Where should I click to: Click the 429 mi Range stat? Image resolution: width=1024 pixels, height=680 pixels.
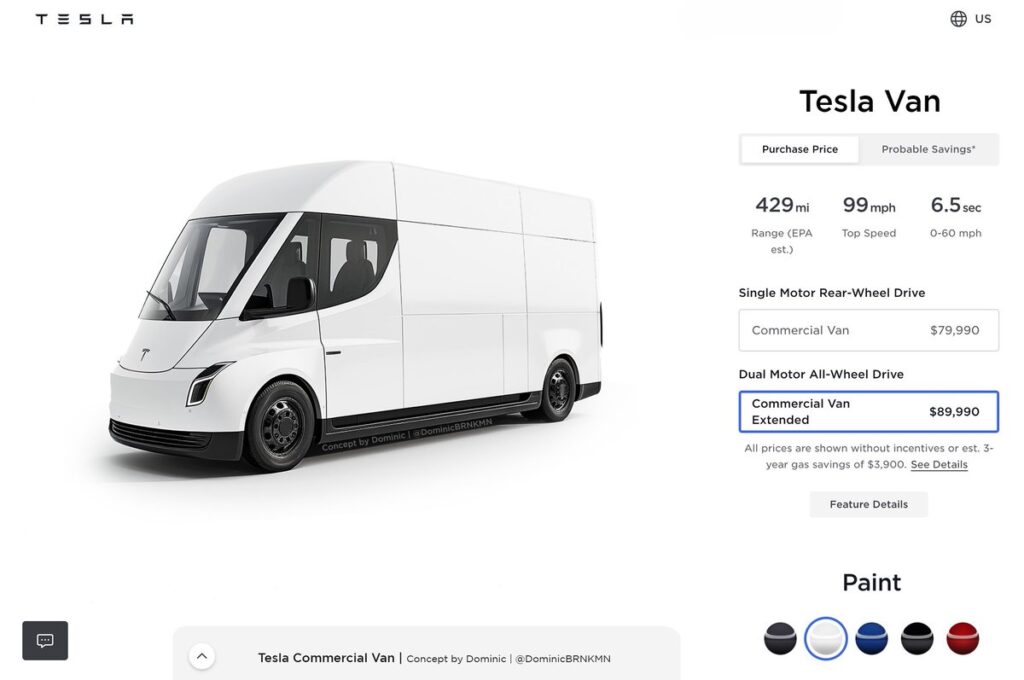[781, 205]
